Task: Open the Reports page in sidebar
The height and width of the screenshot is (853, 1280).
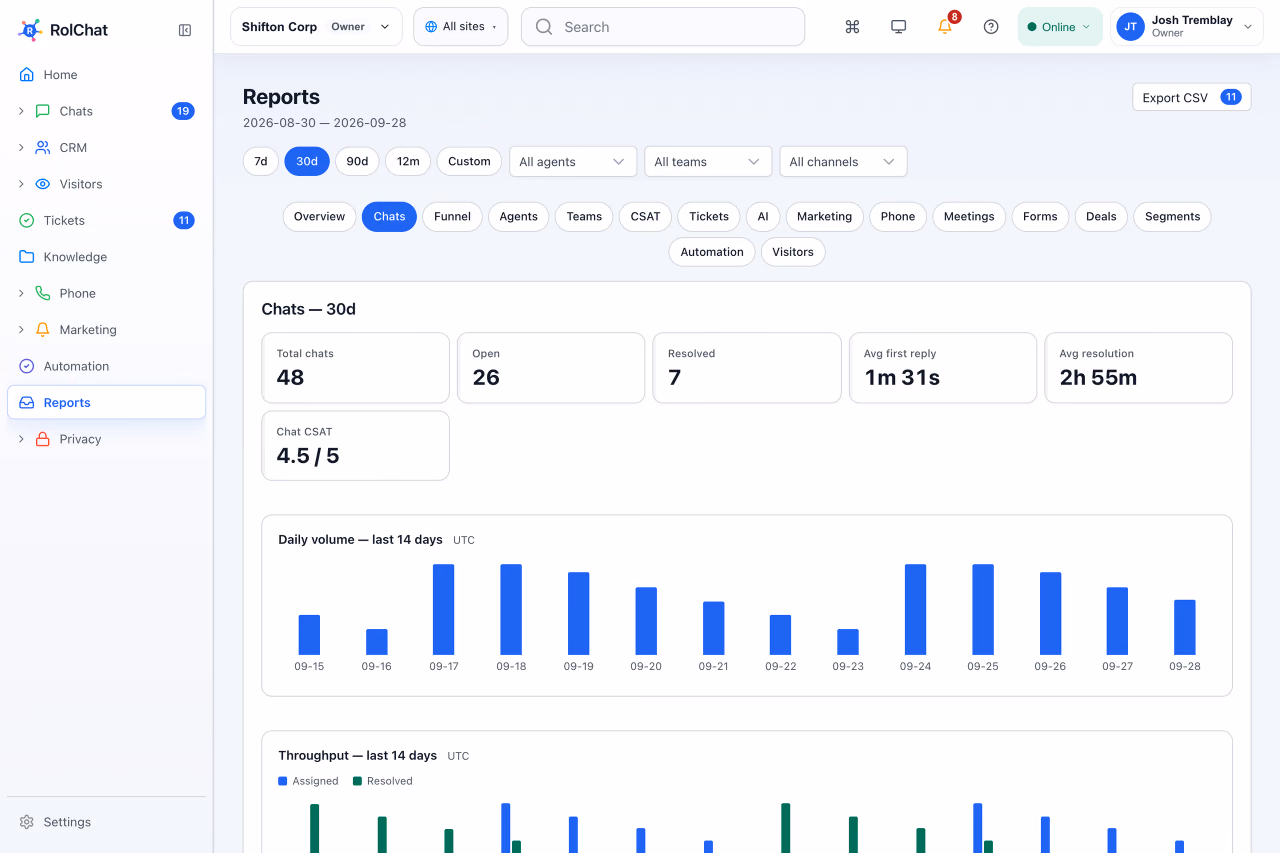Action: (106, 403)
